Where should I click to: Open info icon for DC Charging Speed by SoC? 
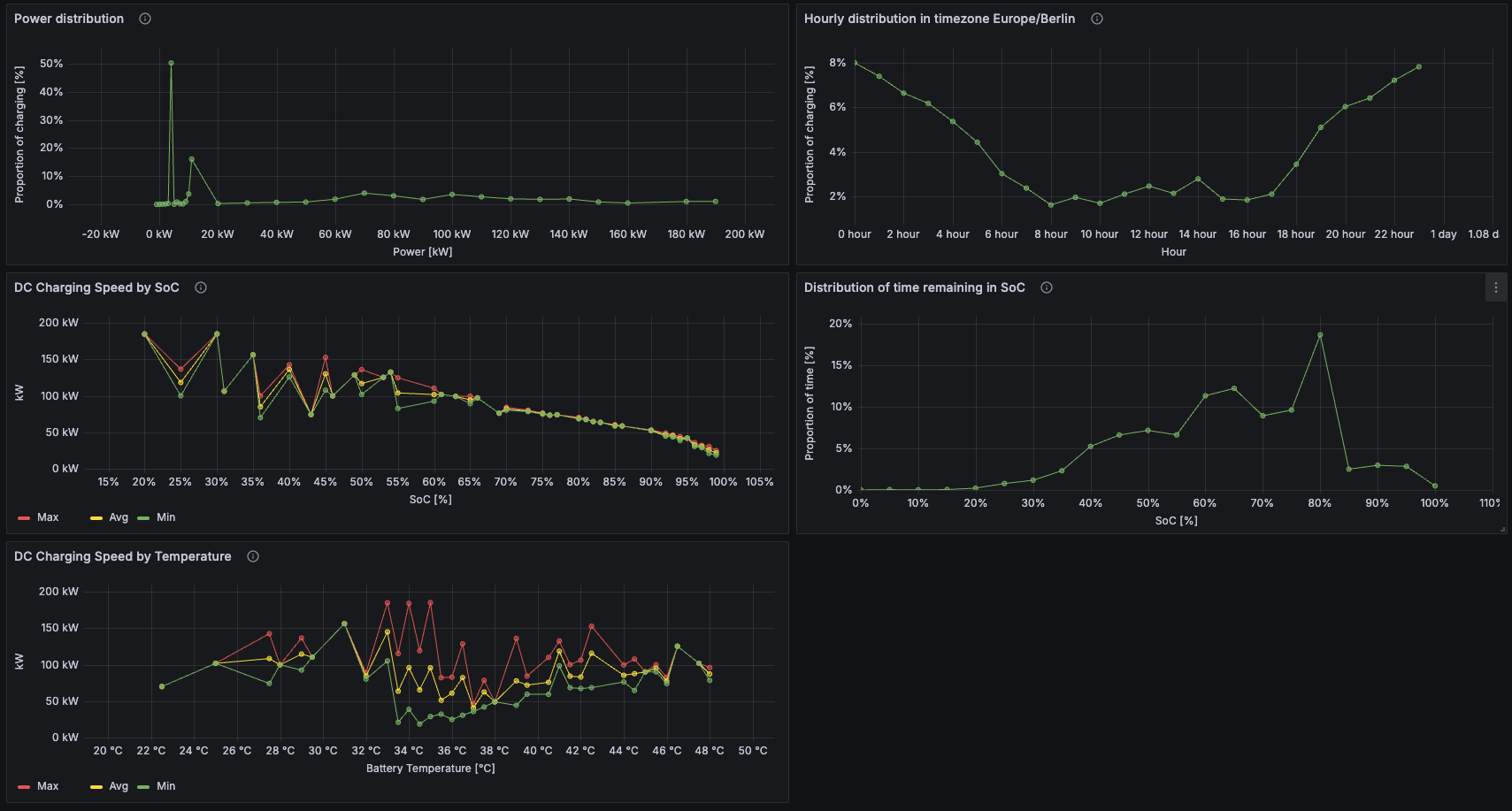[x=201, y=287]
